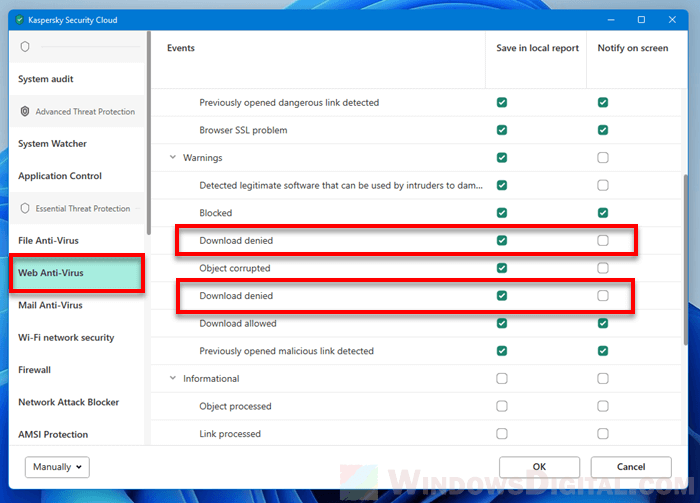Enable Save in local report for Object processed
This screenshot has width=700, height=503.
pos(502,406)
